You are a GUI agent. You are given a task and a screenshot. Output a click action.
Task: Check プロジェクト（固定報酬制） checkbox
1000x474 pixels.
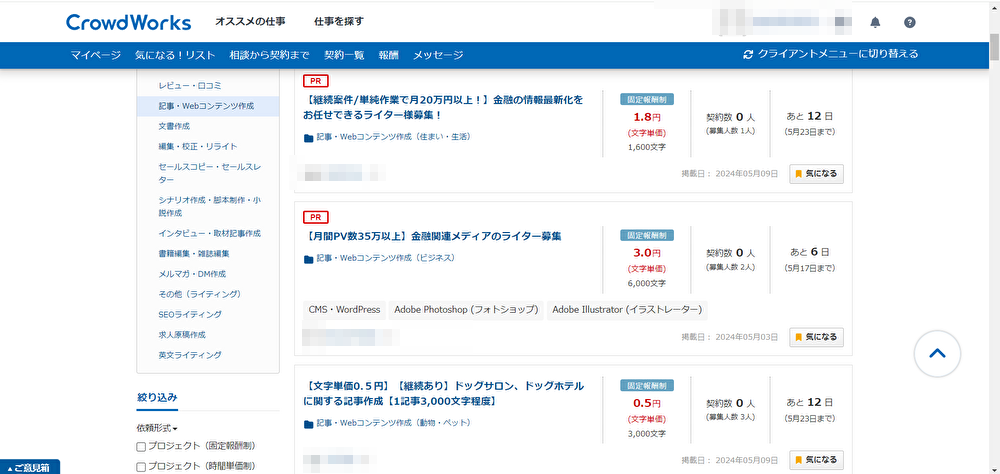pos(141,447)
